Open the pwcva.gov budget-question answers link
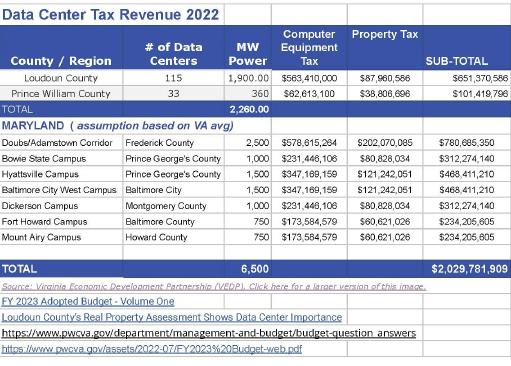 coord(209,333)
